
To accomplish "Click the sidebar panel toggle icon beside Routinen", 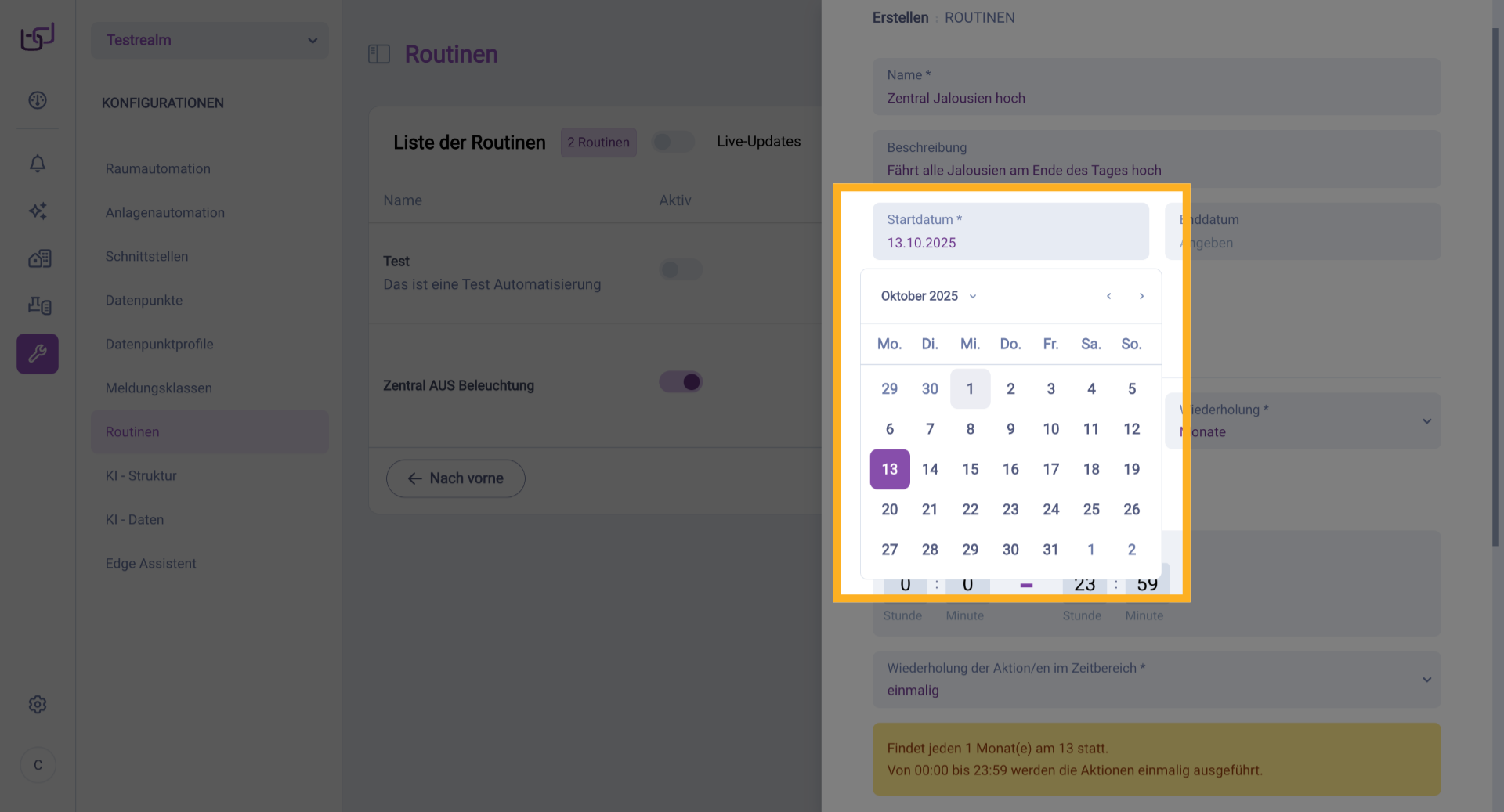I will tap(379, 54).
